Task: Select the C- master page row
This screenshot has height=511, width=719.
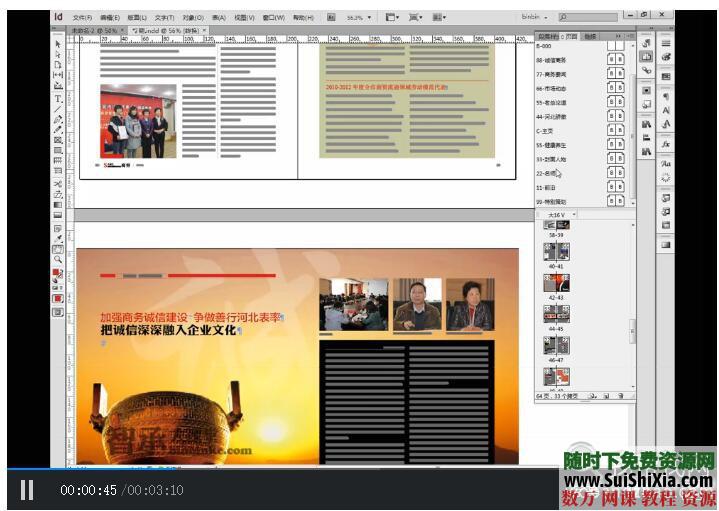Action: [x=581, y=131]
